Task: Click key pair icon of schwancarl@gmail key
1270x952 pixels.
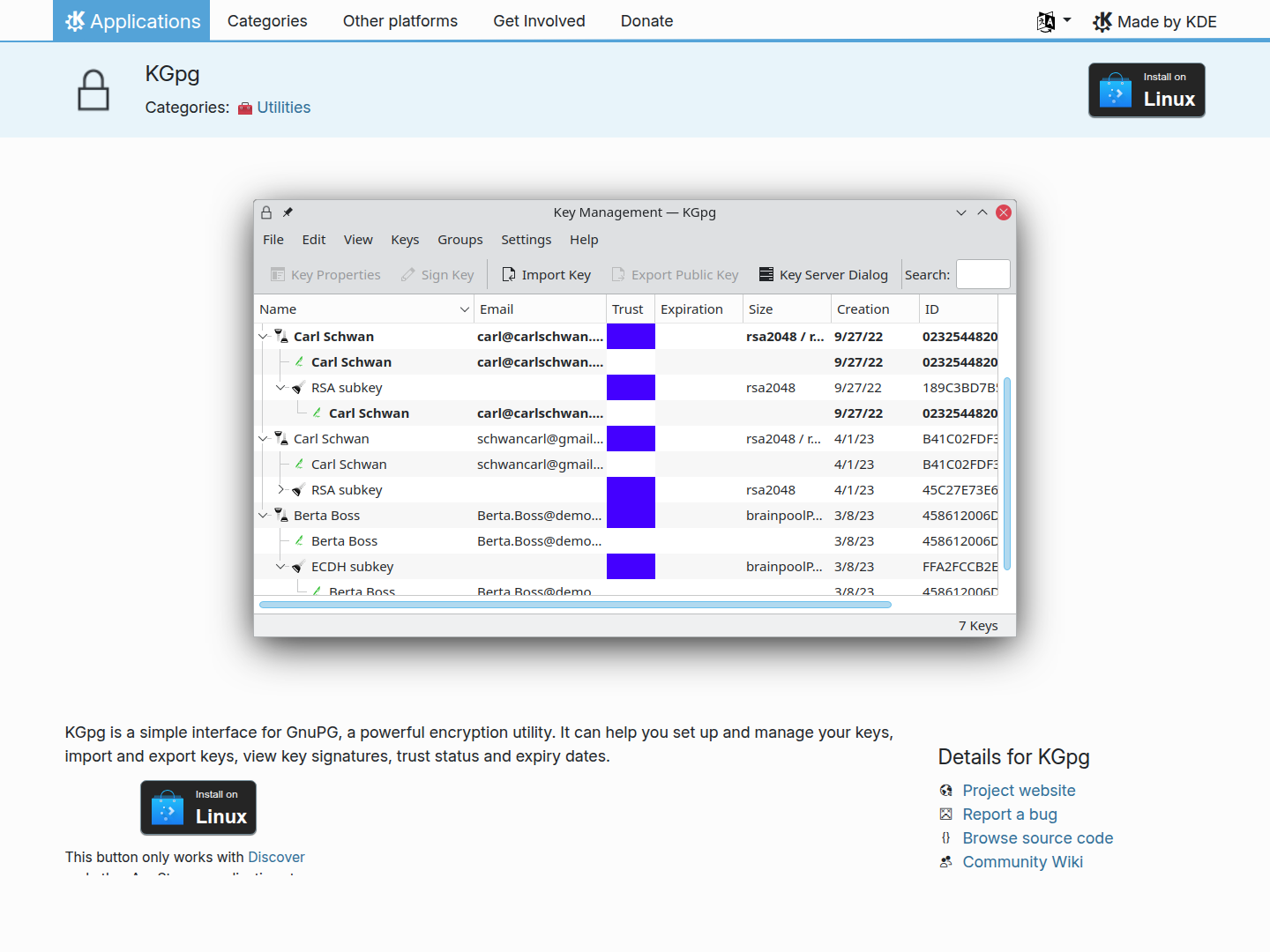Action: pos(281,438)
